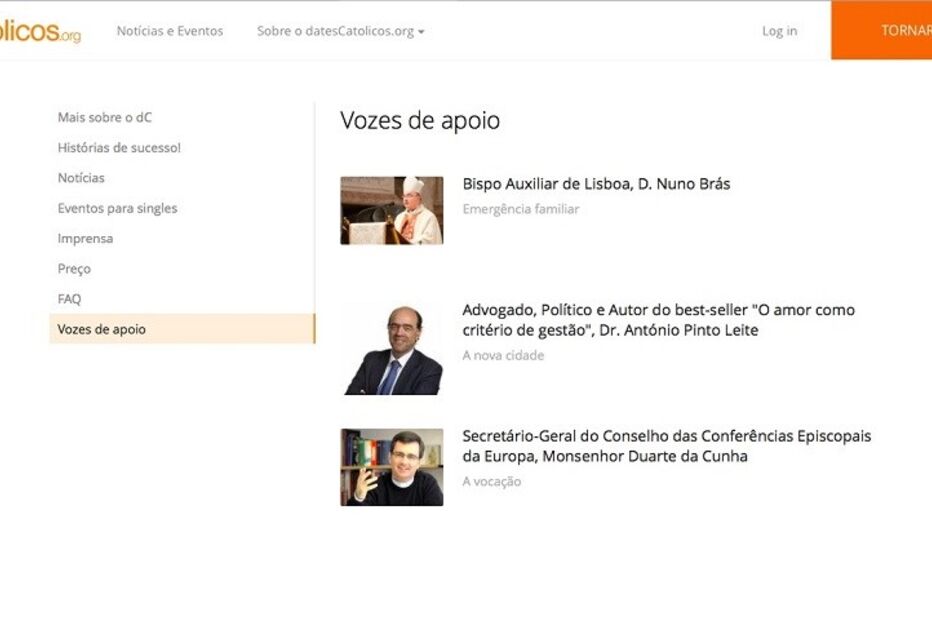This screenshot has height=621, width=932.
Task: Select Notícias e Eventos in the top bar
Action: coord(170,31)
